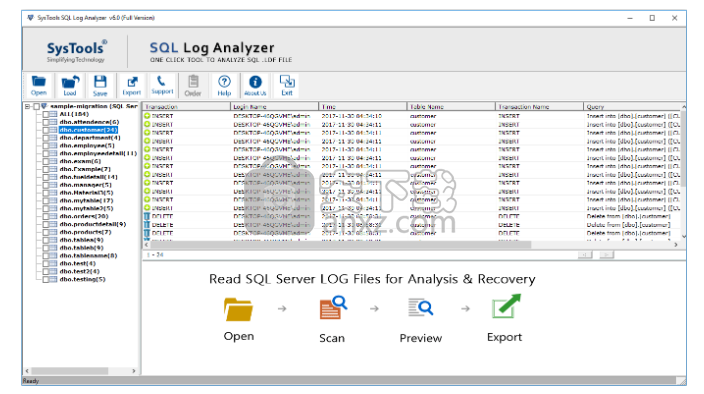Click the Table Name column header
Screen dimensions: 704x394
pos(451,107)
